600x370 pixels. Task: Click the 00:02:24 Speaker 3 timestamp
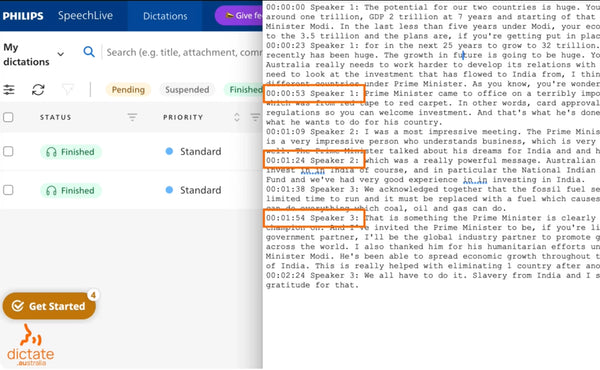[x=313, y=275]
